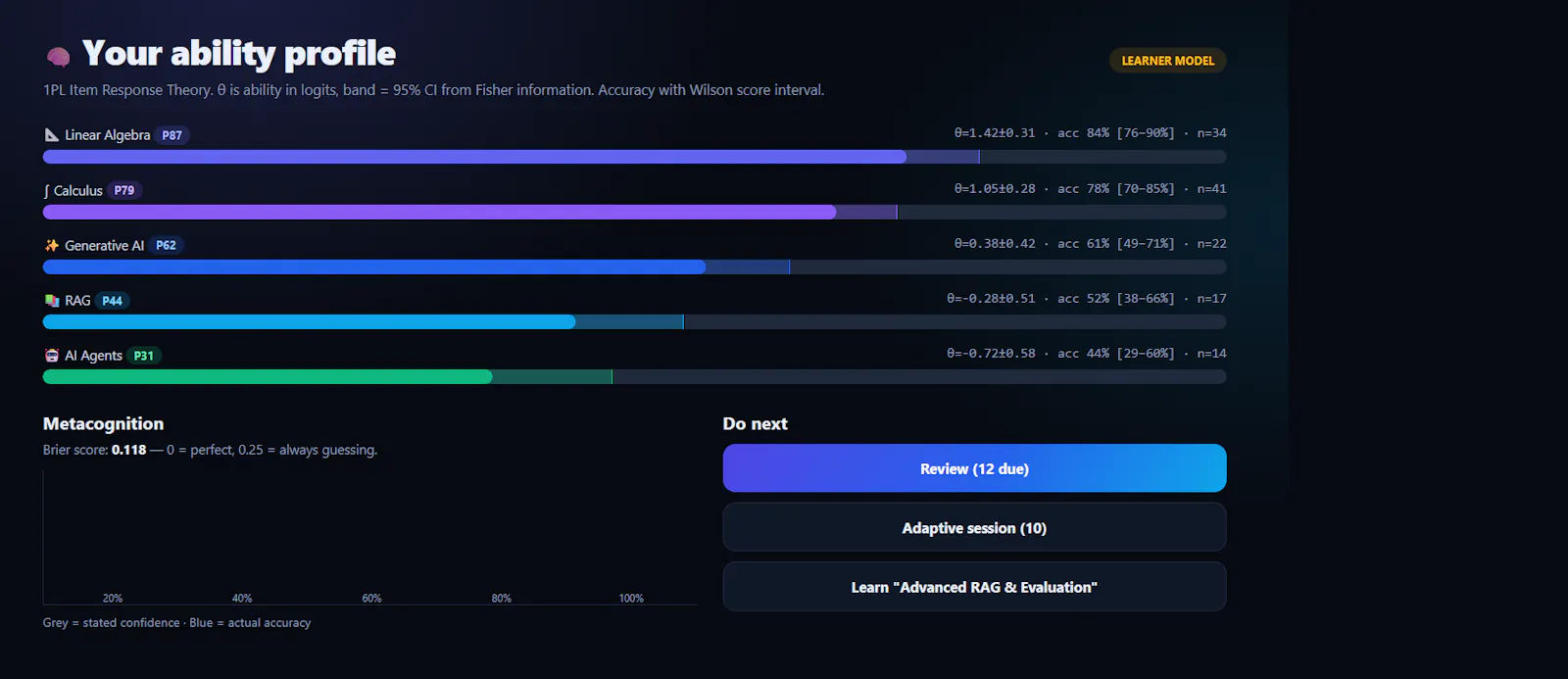The height and width of the screenshot is (679, 1568).
Task: Click the Linear Algebra stats text n=34
Action: click(x=1211, y=133)
